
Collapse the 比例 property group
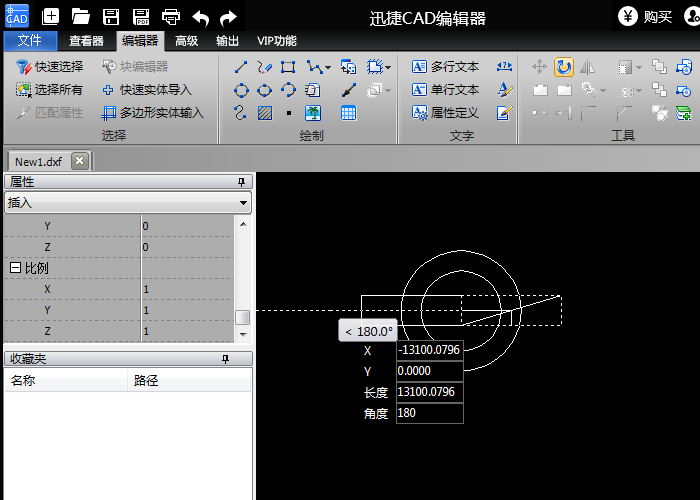point(15,268)
